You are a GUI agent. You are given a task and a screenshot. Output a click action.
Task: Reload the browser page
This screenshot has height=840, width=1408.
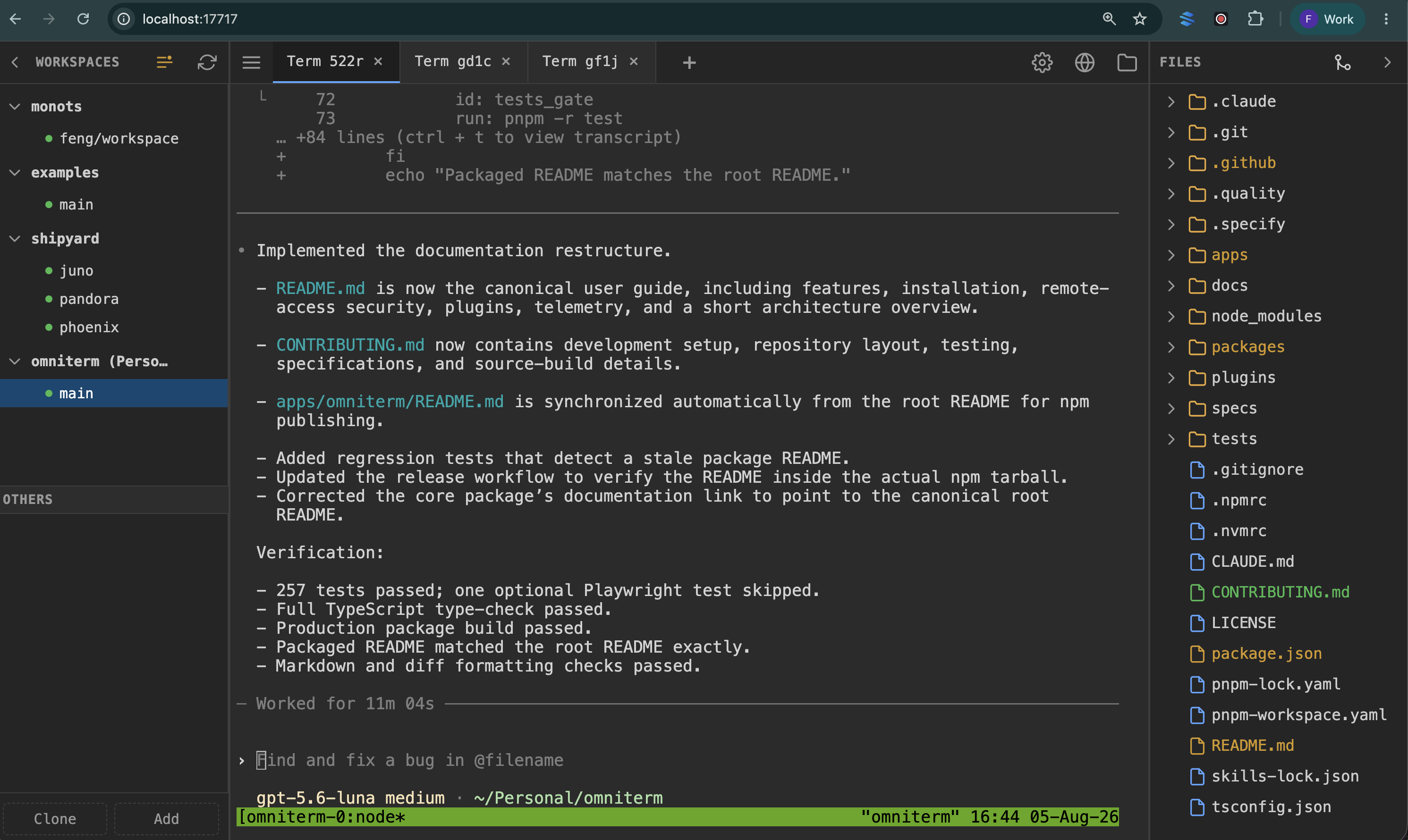point(83,19)
